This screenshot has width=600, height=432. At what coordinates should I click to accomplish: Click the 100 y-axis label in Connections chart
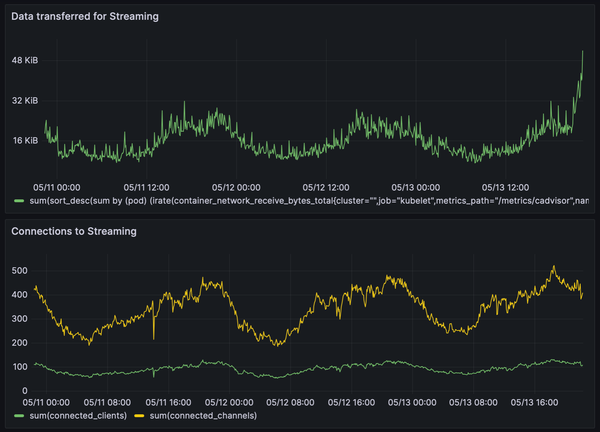[x=20, y=367]
